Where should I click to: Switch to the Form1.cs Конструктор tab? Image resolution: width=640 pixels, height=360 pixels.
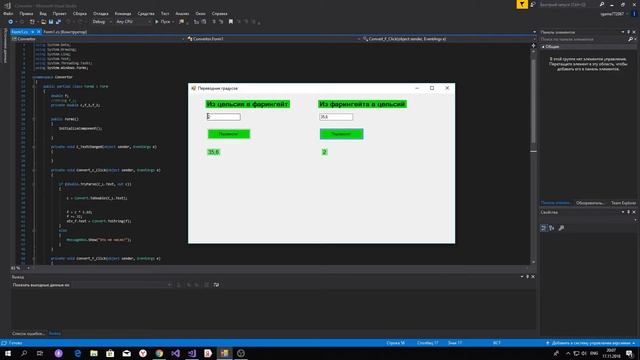pos(65,32)
